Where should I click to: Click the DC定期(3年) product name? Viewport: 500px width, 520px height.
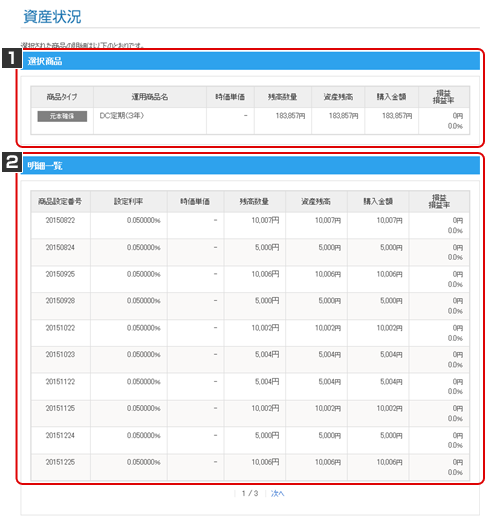122,116
